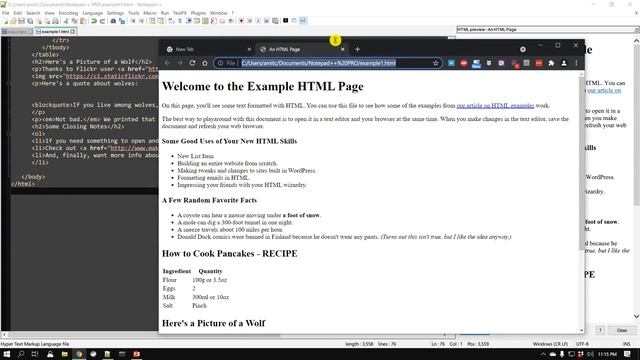This screenshot has width=640, height=360.
Task: Click the UTF-8 encoding status bar entry
Action: pyautogui.click(x=582, y=344)
